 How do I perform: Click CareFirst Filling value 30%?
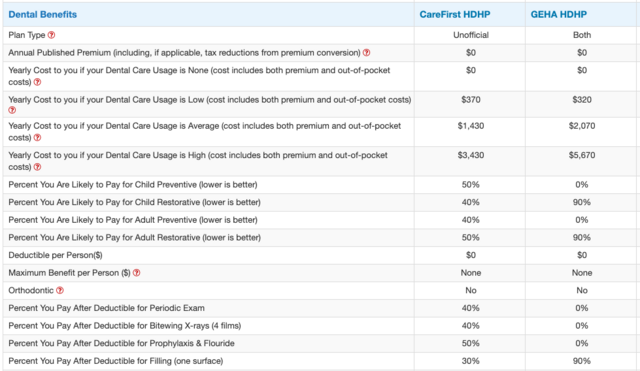pyautogui.click(x=471, y=361)
